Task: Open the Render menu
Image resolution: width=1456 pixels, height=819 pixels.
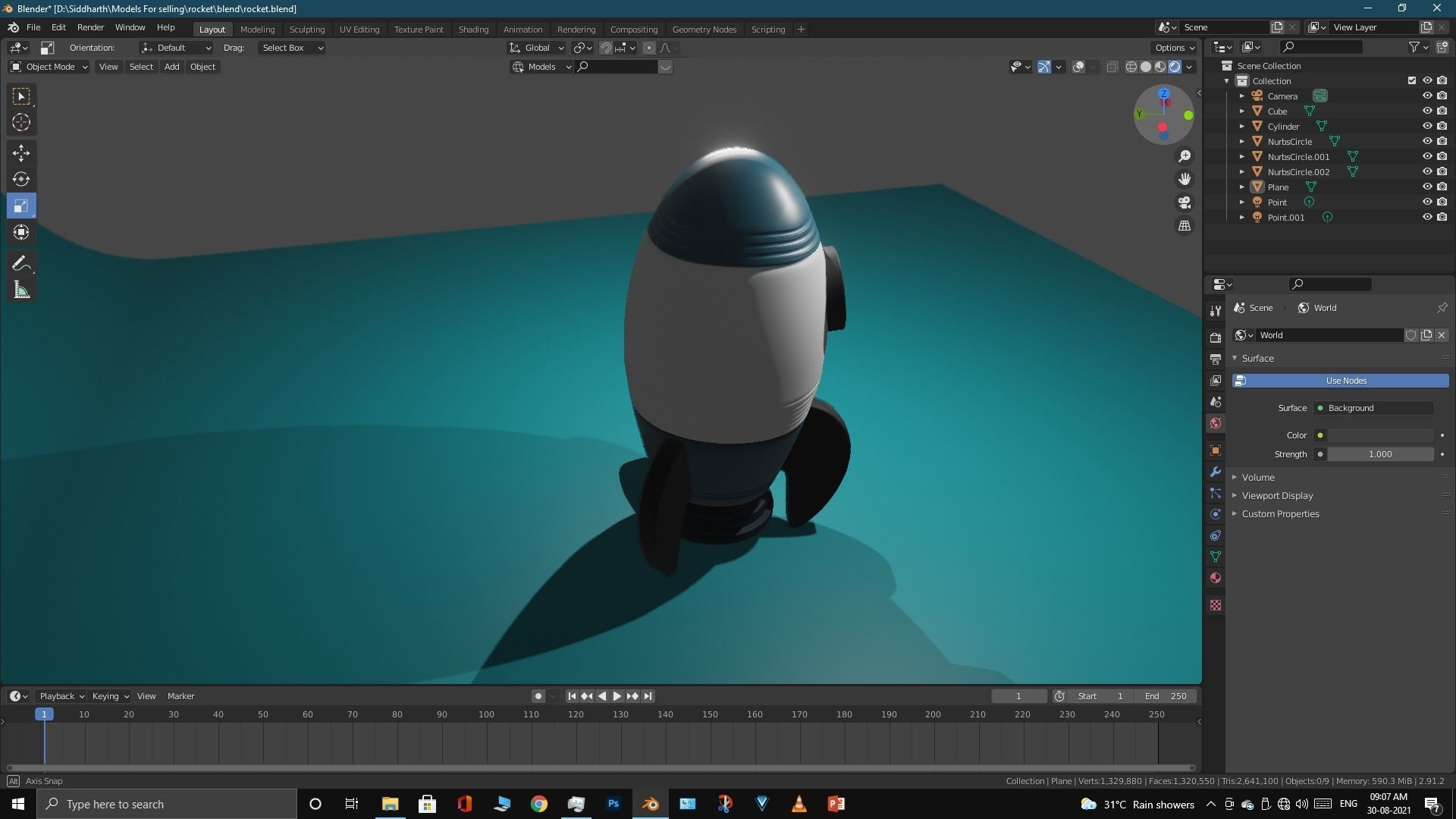Action: tap(90, 27)
